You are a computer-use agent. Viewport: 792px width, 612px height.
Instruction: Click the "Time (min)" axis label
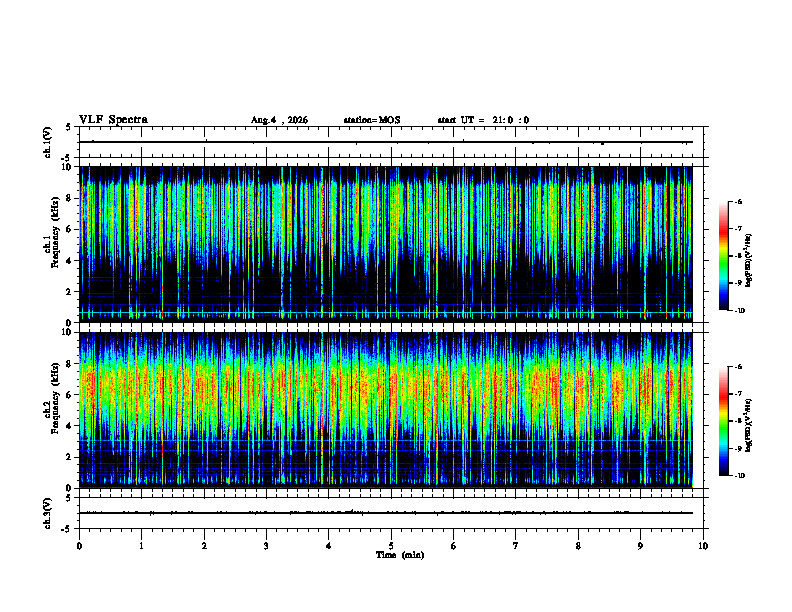point(400,555)
